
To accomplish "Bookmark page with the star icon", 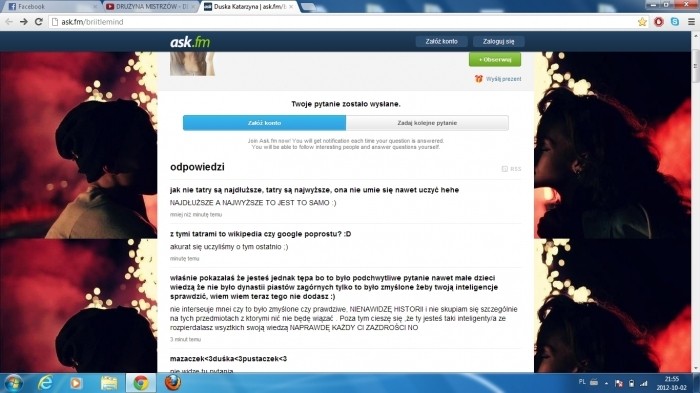I will [642, 21].
